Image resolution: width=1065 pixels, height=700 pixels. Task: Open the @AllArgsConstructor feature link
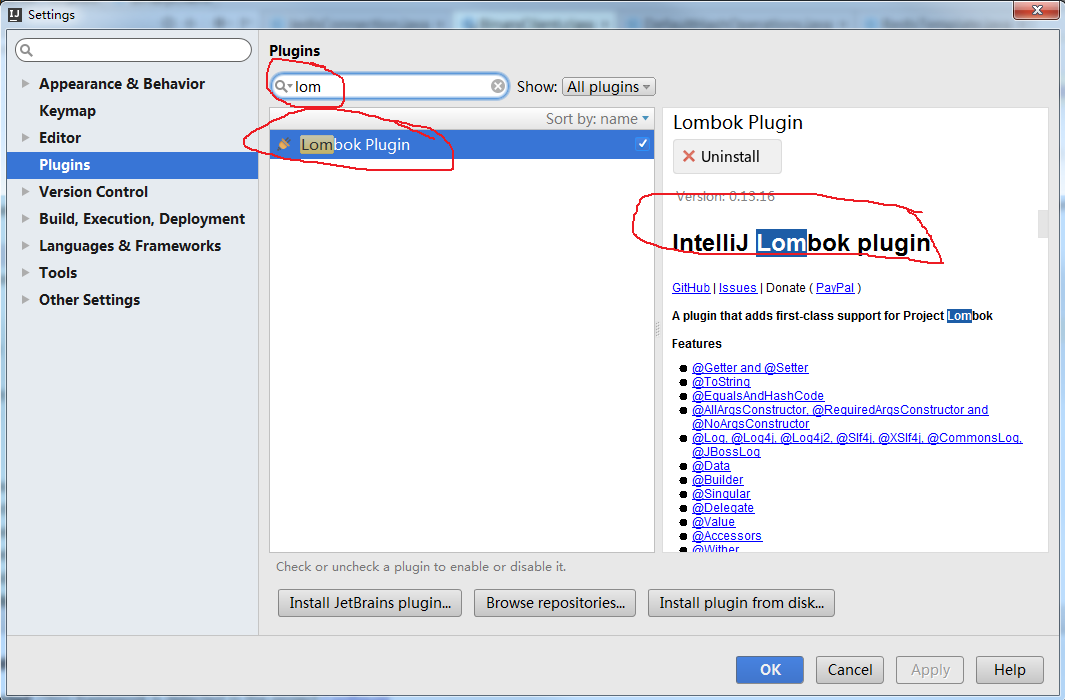point(840,417)
